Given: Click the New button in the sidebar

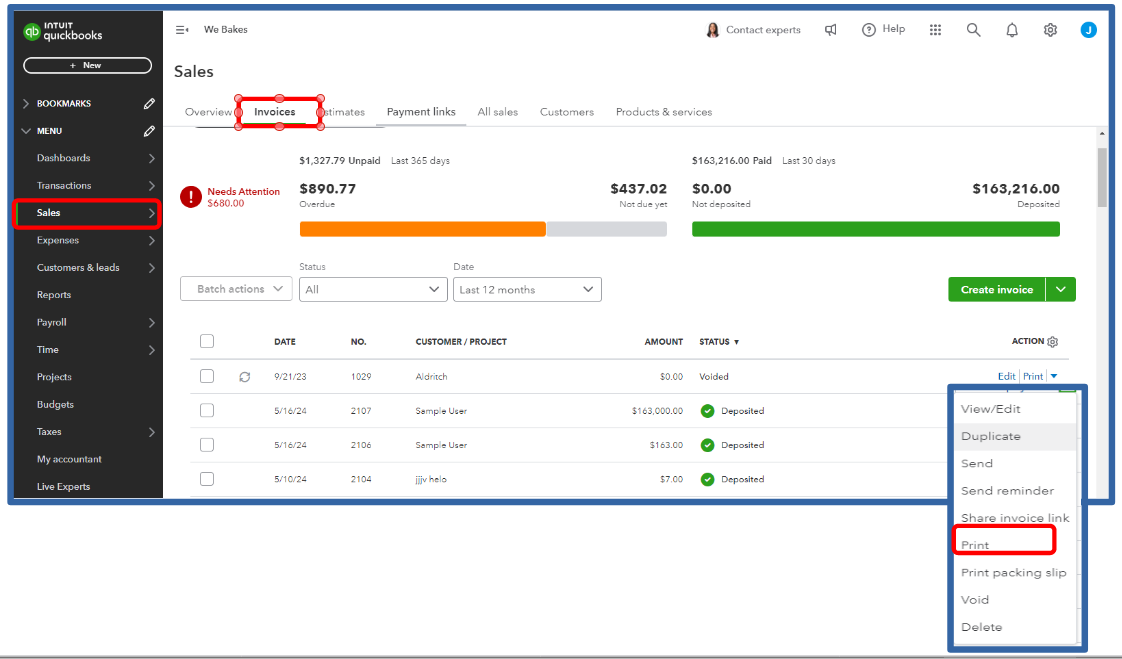Looking at the screenshot, I should (86, 64).
